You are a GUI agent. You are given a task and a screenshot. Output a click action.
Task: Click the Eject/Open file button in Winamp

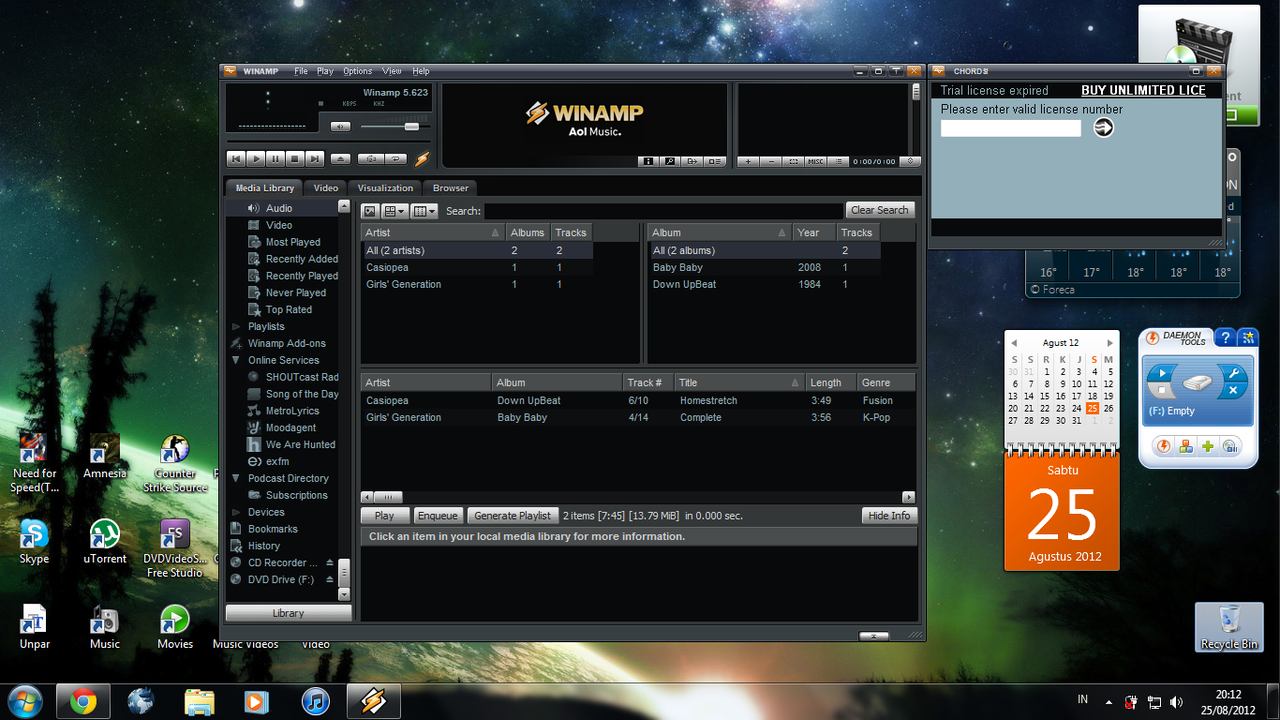[x=340, y=159]
